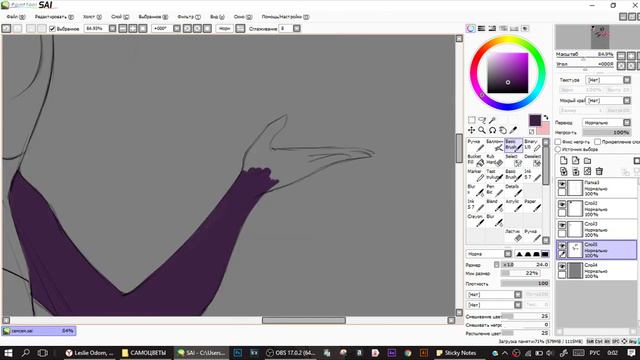This screenshot has width=640, height=360.
Task: Open the cancer.sai document tab
Action: point(39,331)
